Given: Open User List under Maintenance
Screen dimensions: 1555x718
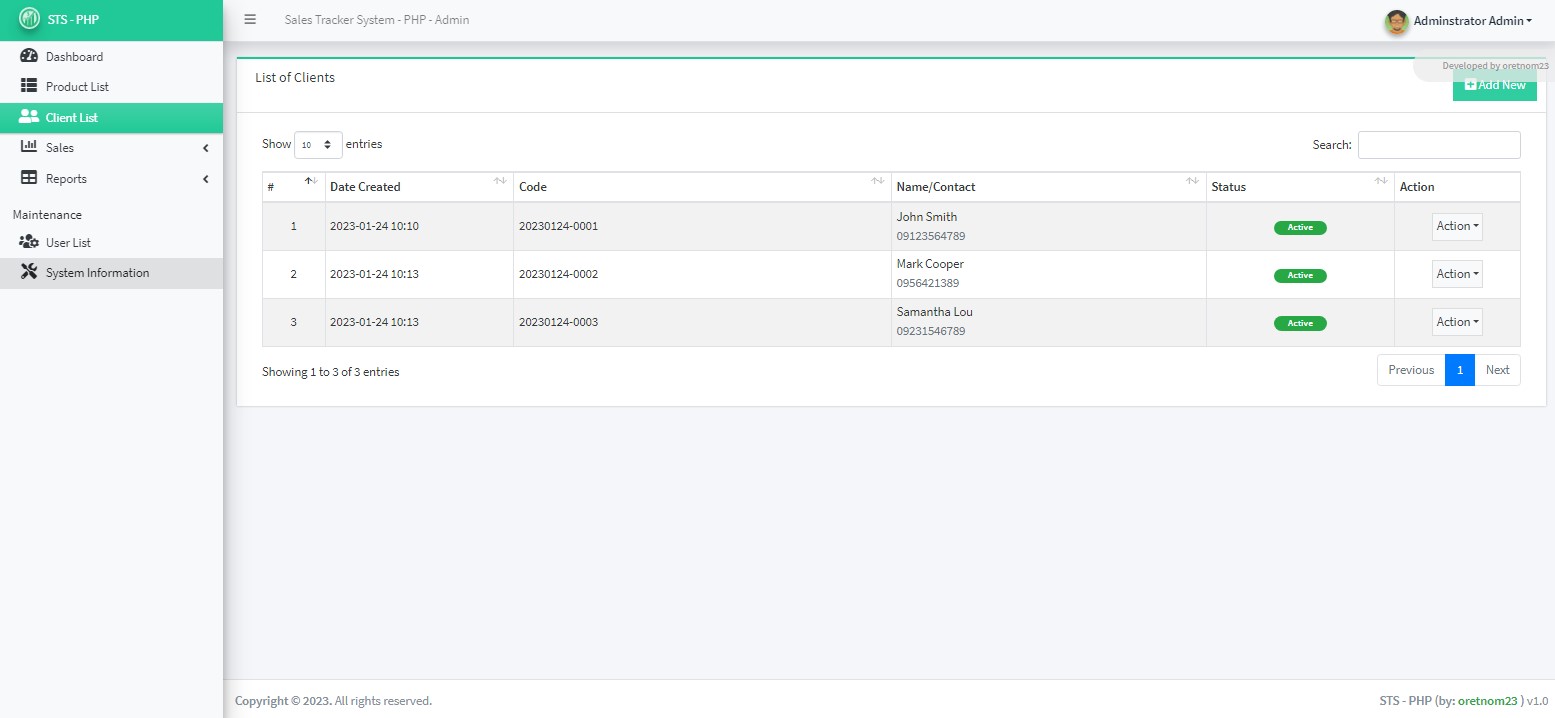Looking at the screenshot, I should (x=111, y=243).
